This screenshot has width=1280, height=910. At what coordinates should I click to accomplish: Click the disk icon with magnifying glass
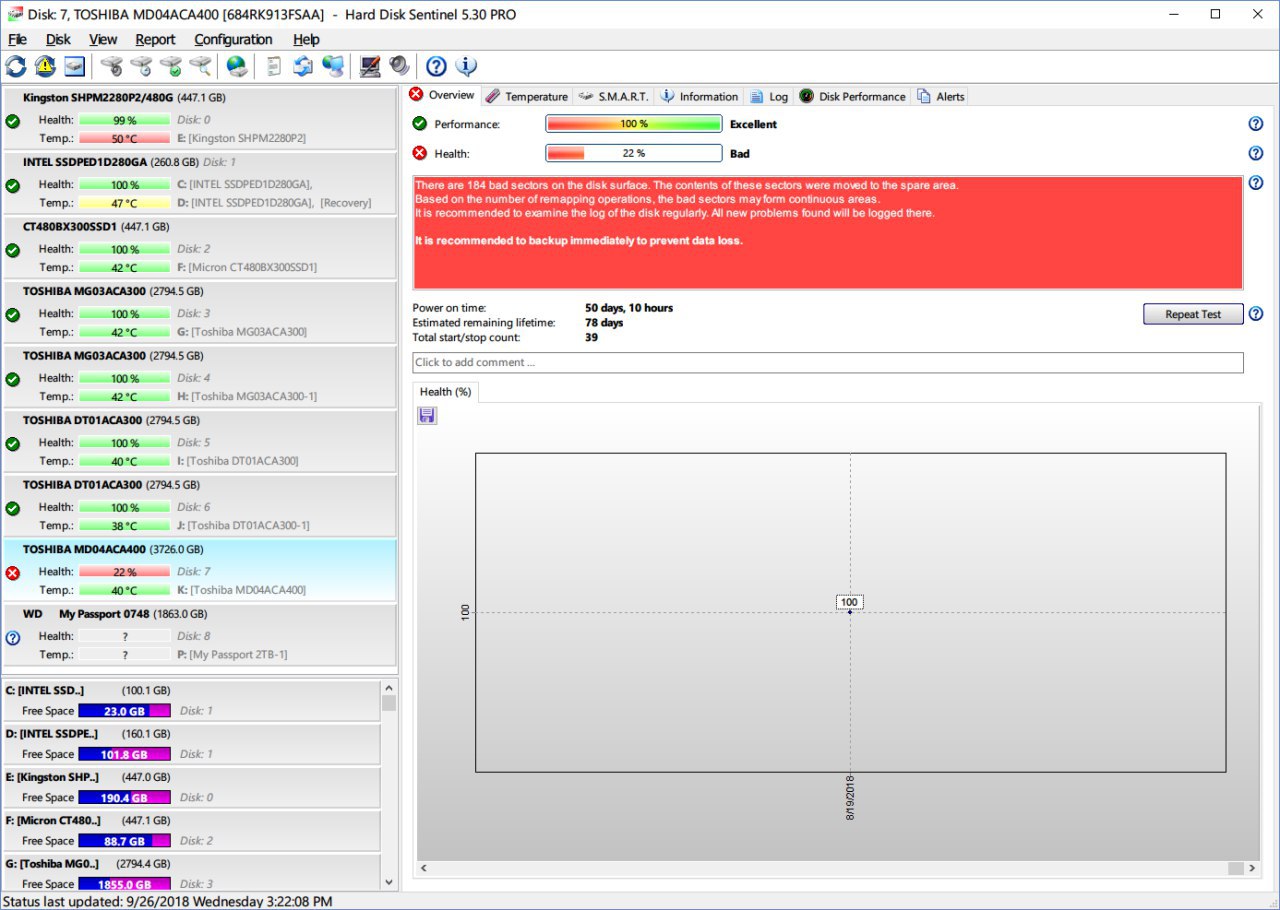(201, 66)
